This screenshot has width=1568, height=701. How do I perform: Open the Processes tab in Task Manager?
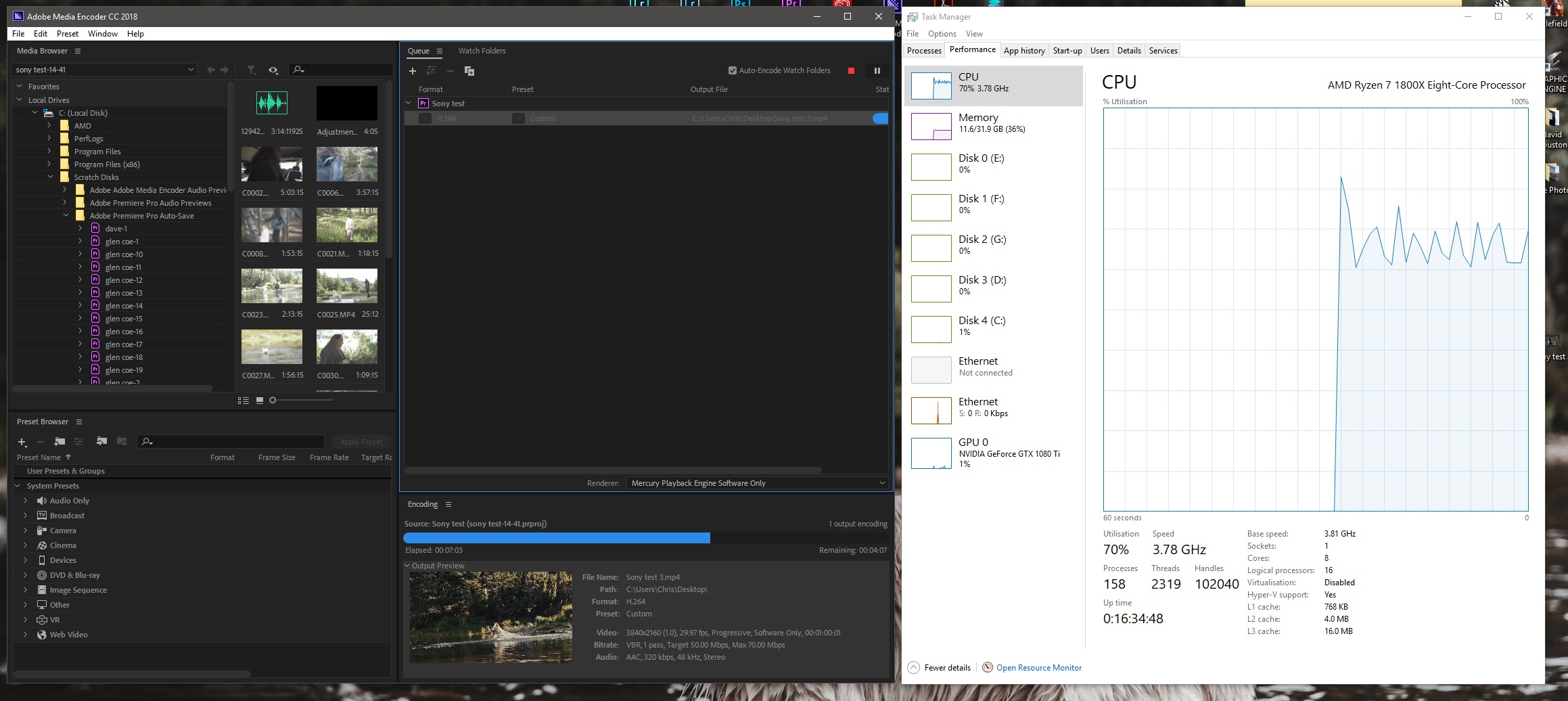click(924, 50)
